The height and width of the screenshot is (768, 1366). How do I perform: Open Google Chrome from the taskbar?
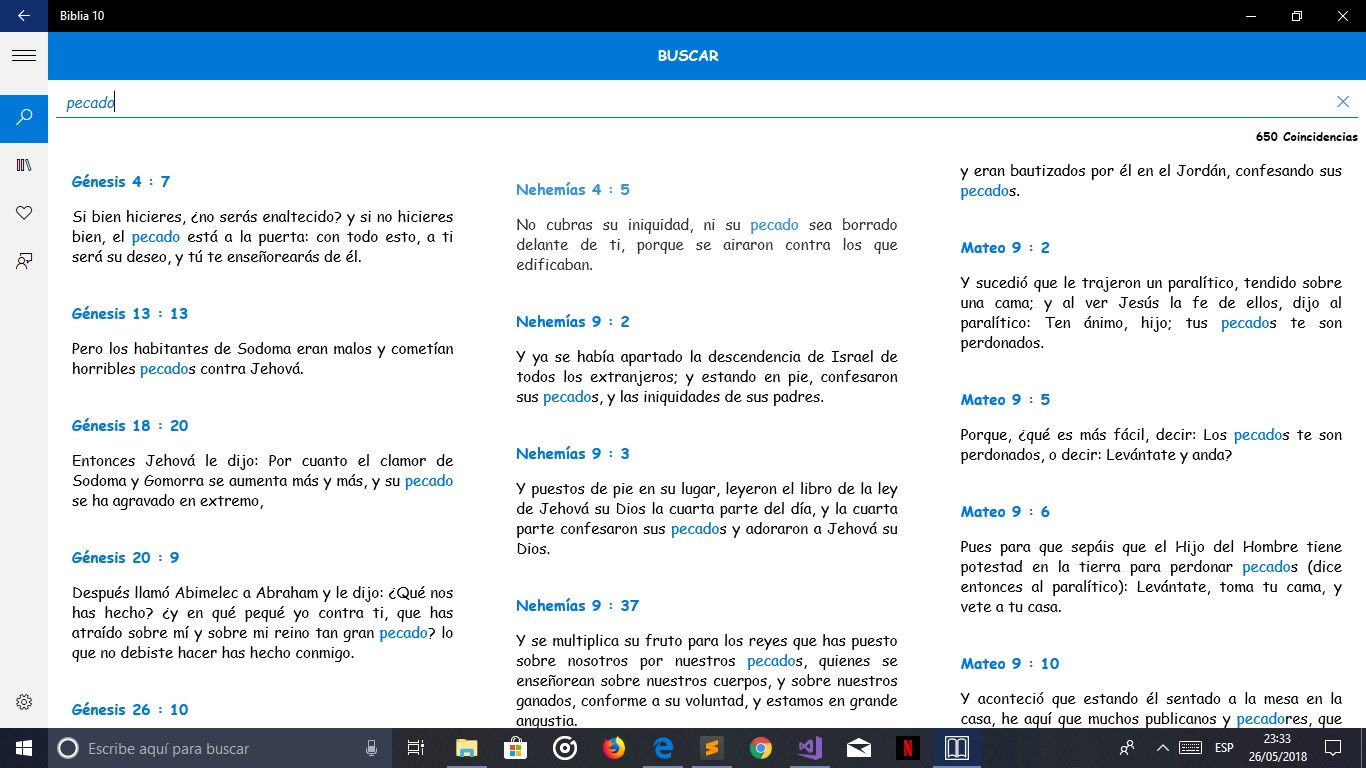point(760,748)
